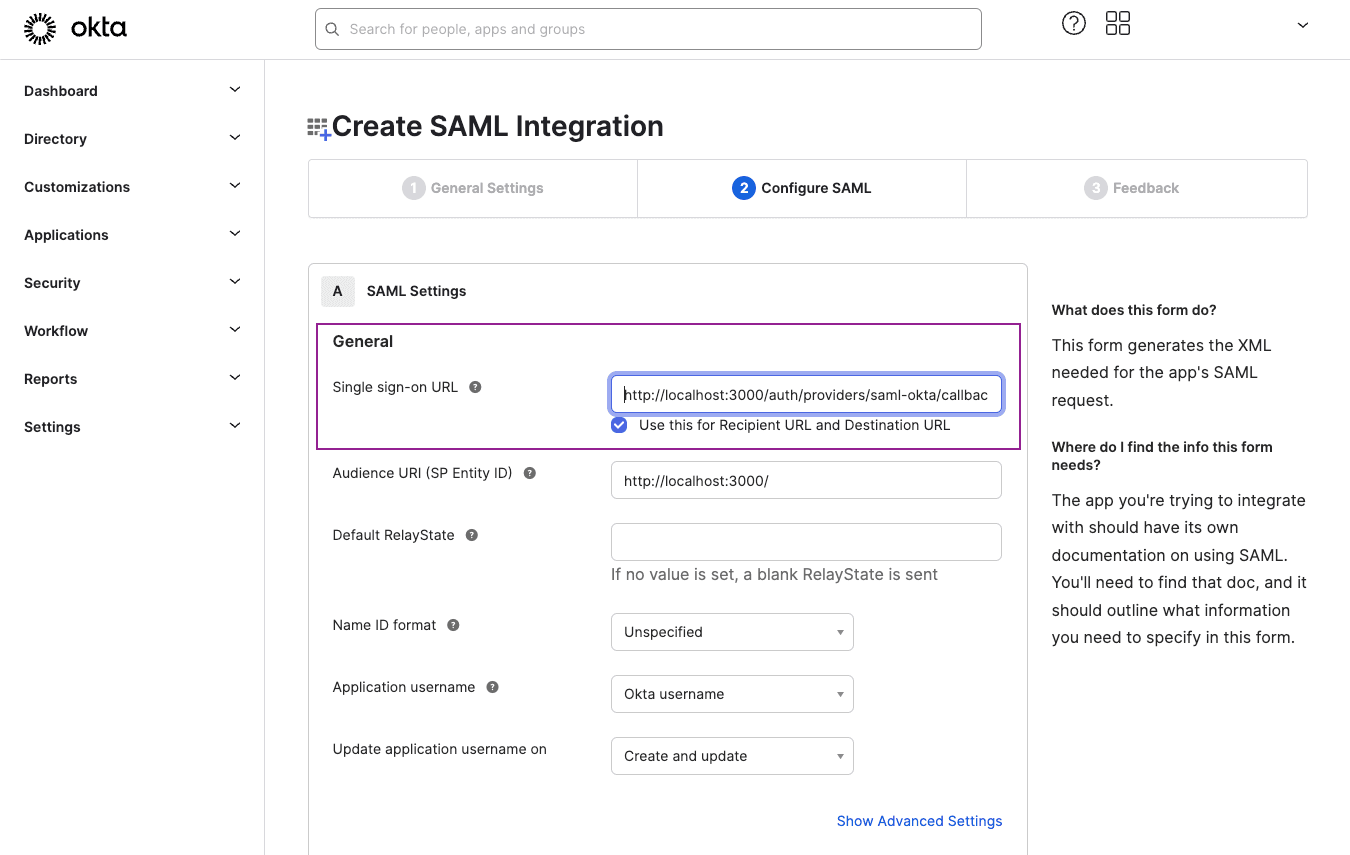Expand the Customizations sidebar section
This screenshot has width=1350, height=855.
point(132,186)
